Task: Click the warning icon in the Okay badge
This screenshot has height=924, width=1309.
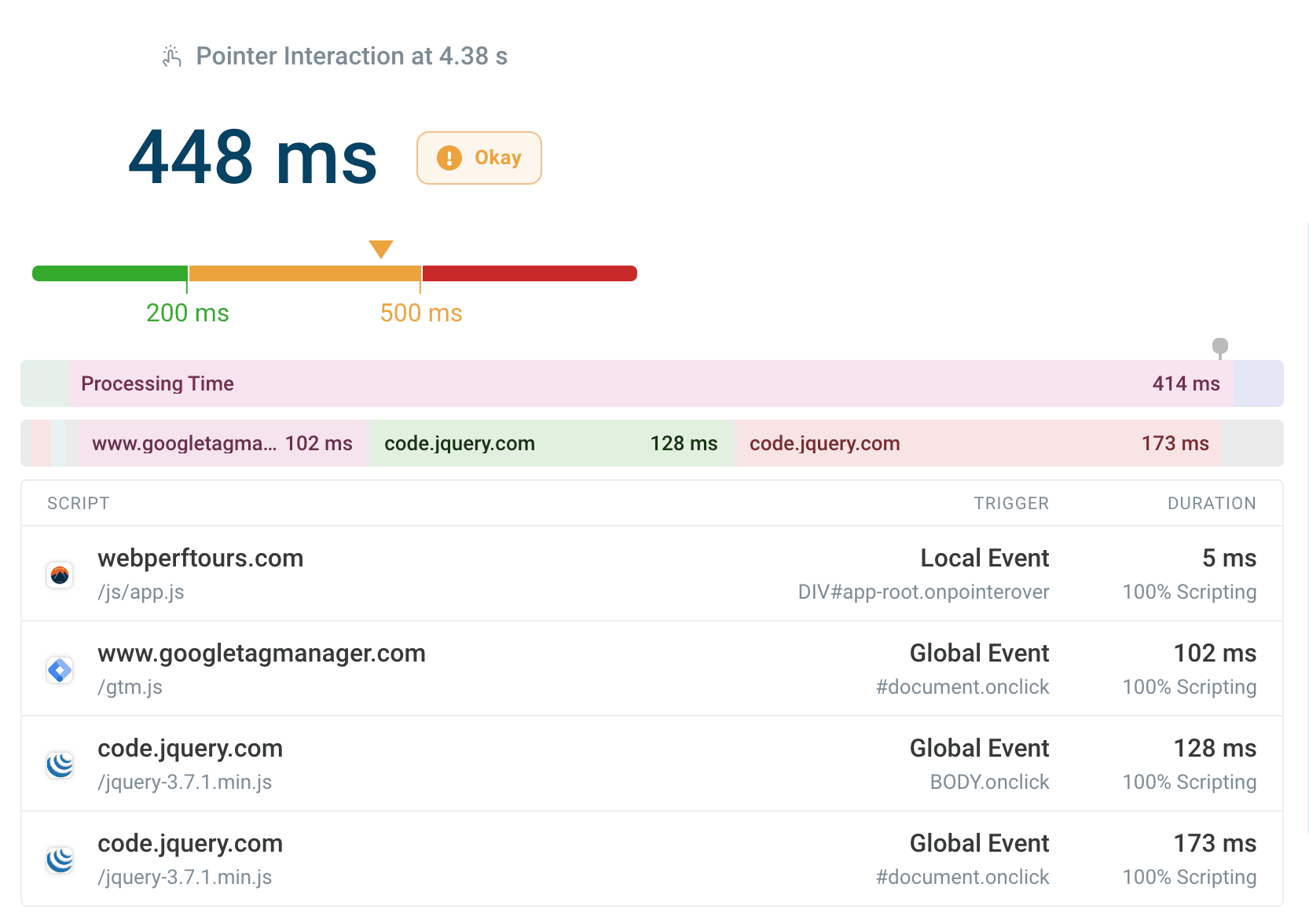Action: tap(449, 158)
